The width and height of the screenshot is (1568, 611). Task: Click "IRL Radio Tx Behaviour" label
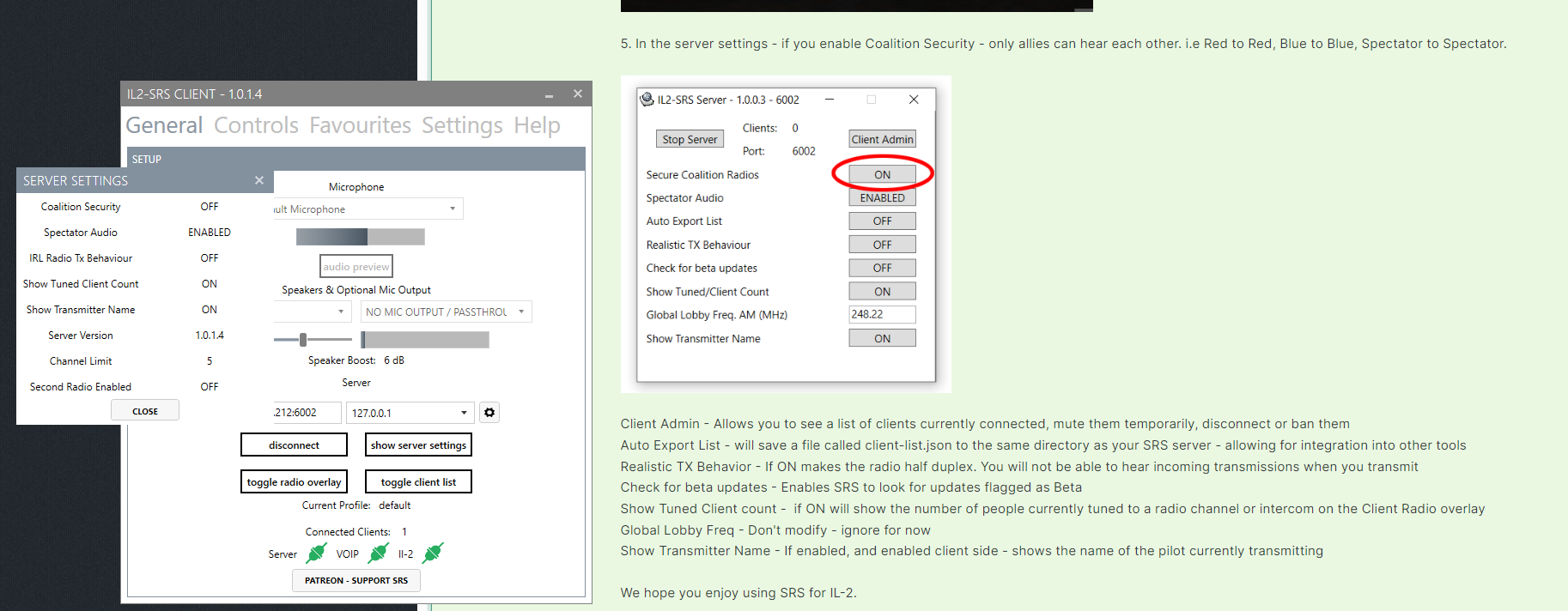pos(81,258)
